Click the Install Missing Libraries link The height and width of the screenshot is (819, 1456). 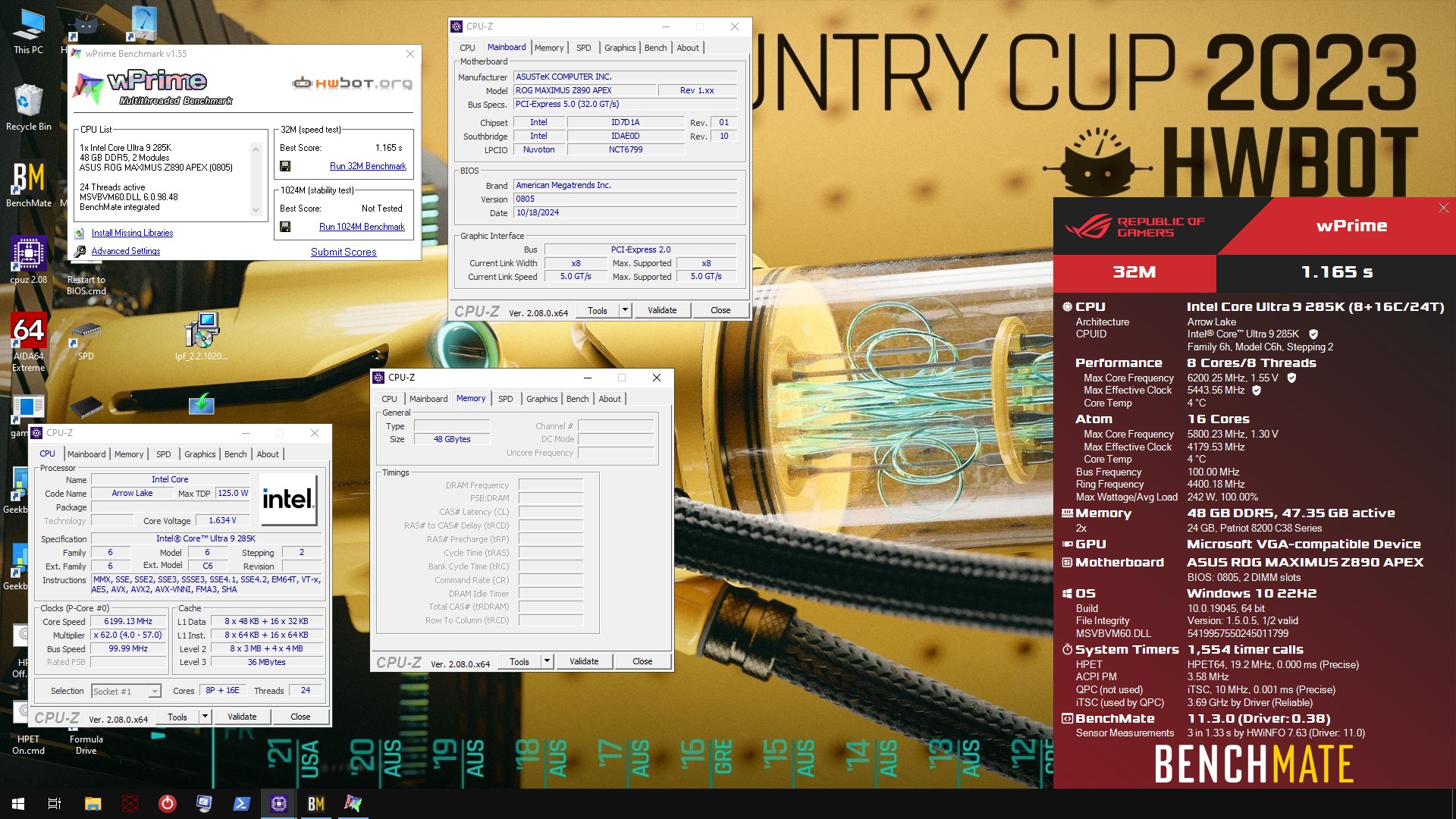click(132, 233)
